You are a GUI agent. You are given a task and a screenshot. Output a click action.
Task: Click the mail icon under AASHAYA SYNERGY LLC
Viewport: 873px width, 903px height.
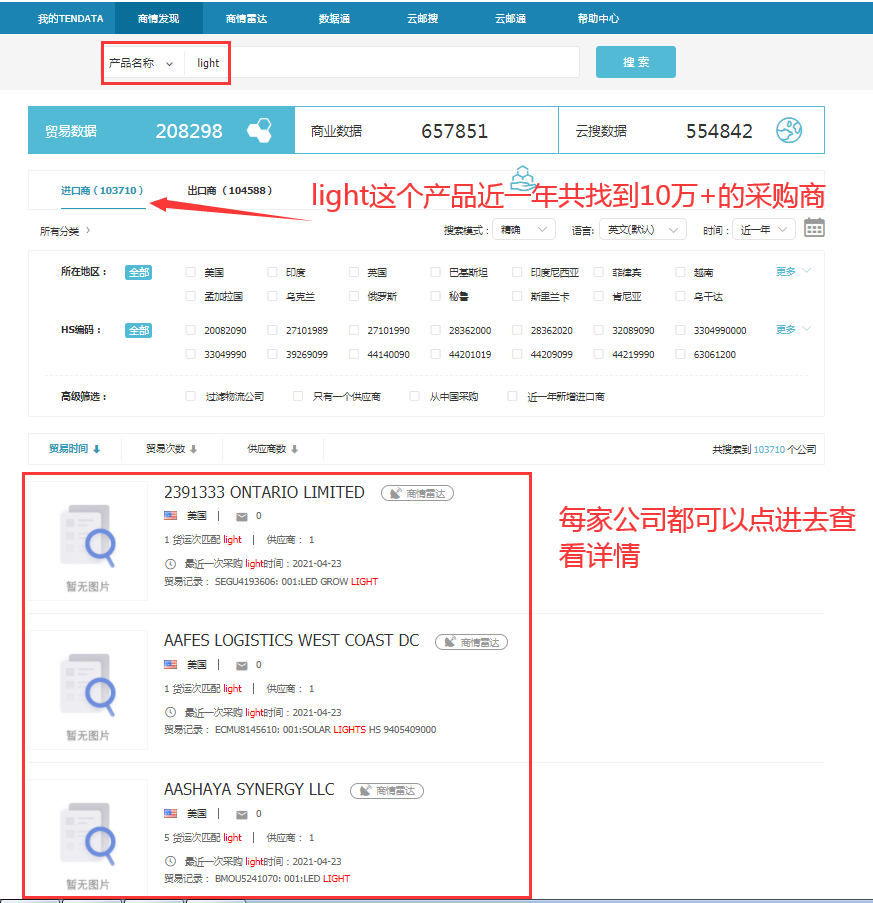tap(241, 814)
